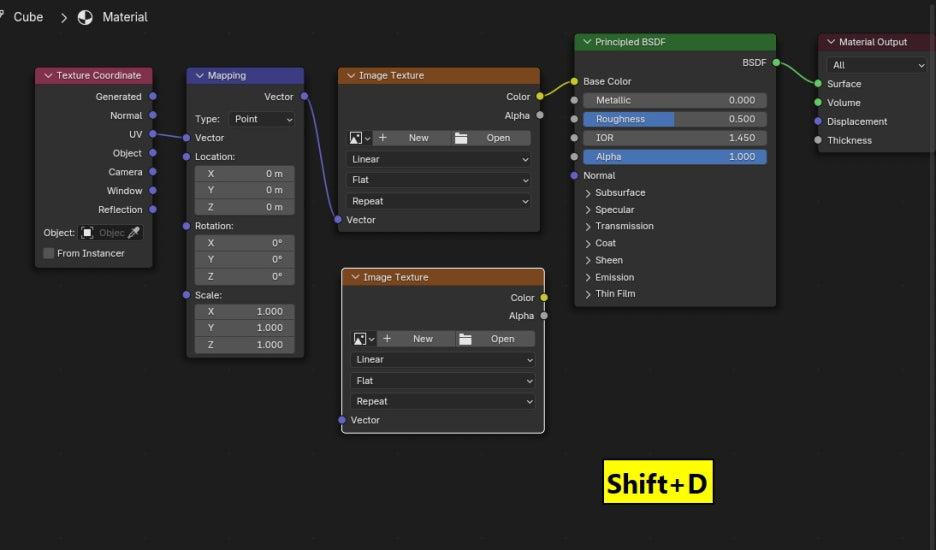Open Repeat extension dropdown in lower Image Texture
The width and height of the screenshot is (936, 550).
pyautogui.click(x=443, y=401)
